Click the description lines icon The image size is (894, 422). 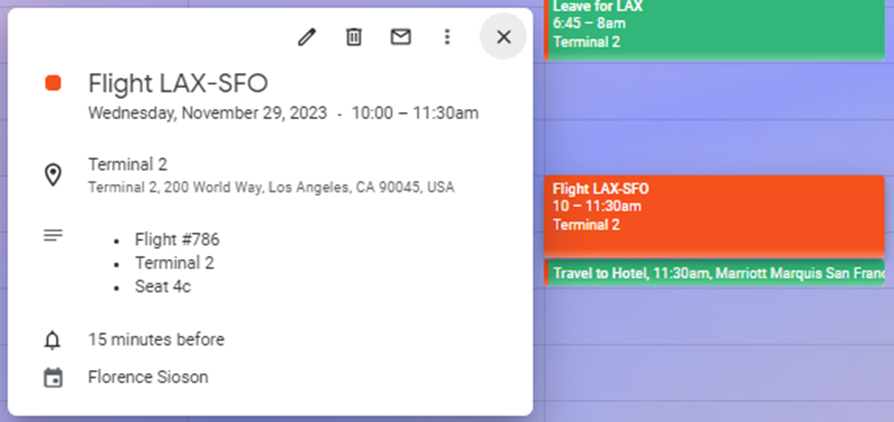click(x=53, y=236)
